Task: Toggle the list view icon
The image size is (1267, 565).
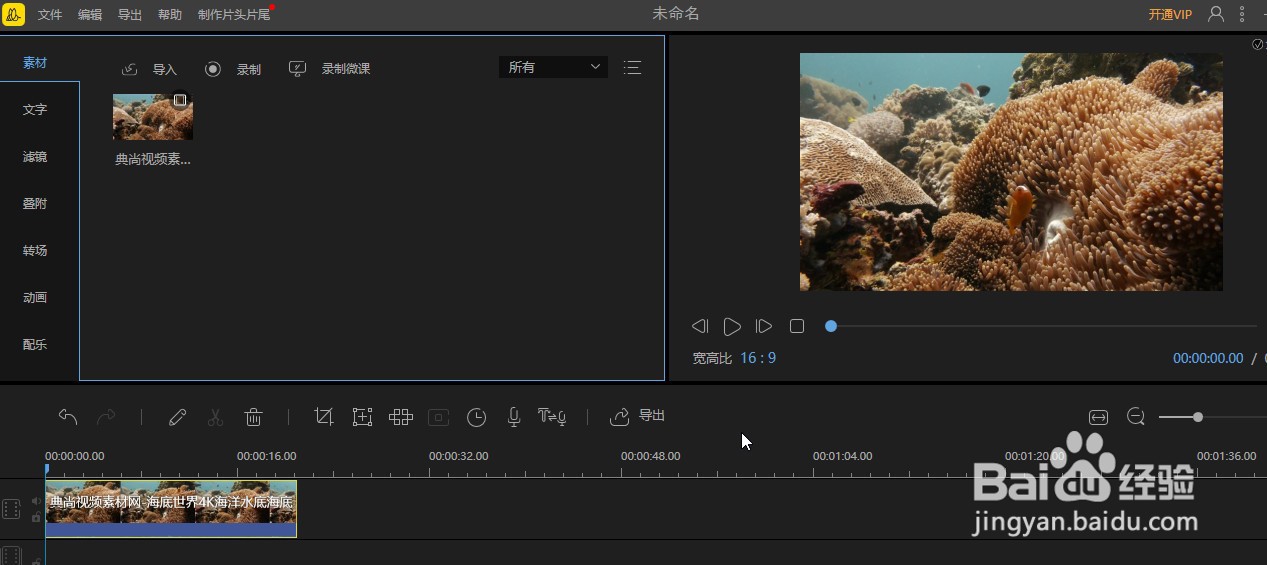Action: pyautogui.click(x=632, y=67)
